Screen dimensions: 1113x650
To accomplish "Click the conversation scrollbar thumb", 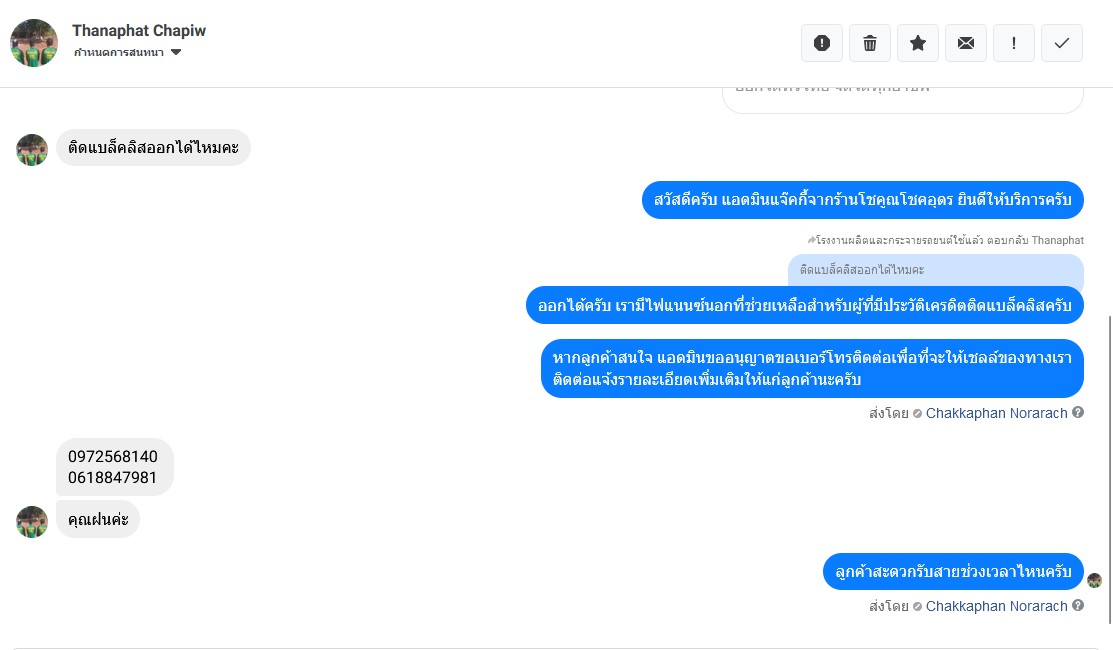I will (x=1108, y=468).
